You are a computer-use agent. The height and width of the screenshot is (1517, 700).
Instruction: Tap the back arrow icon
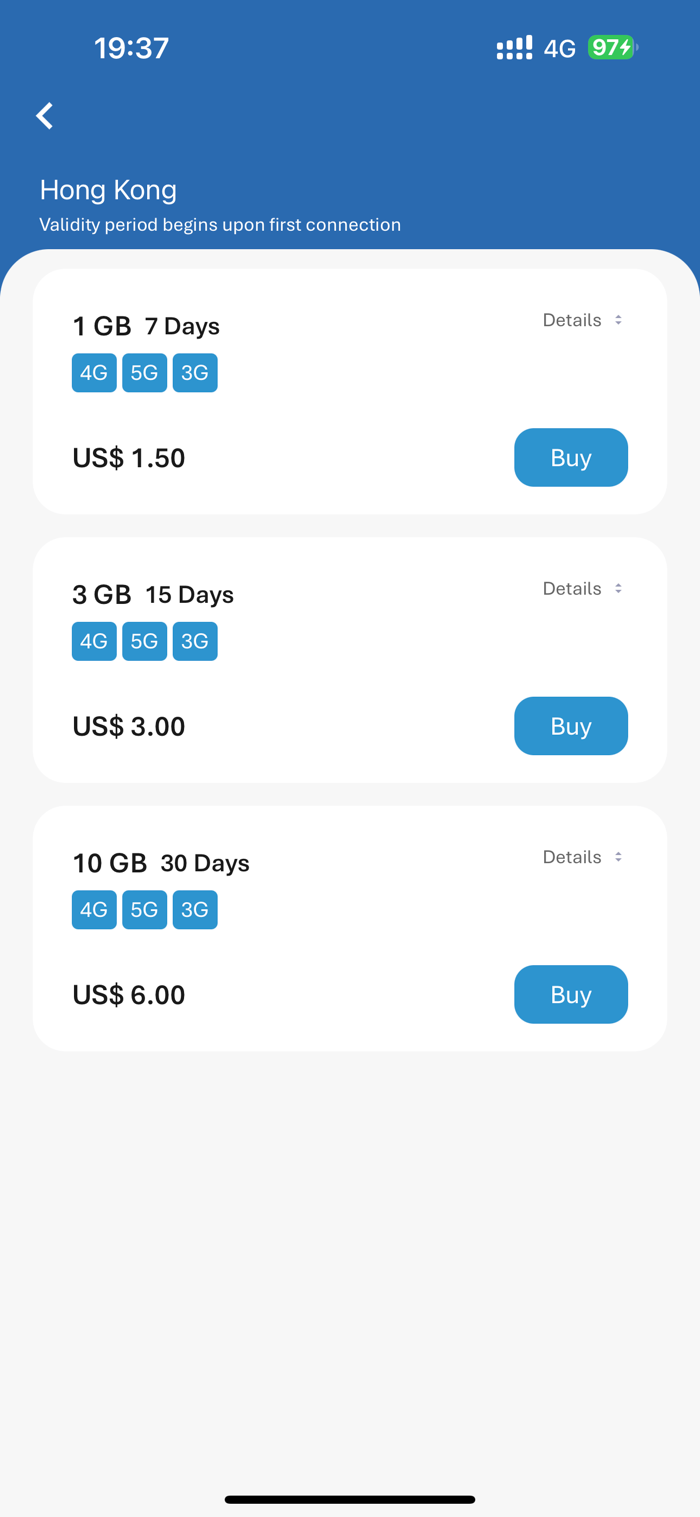pyautogui.click(x=44, y=116)
